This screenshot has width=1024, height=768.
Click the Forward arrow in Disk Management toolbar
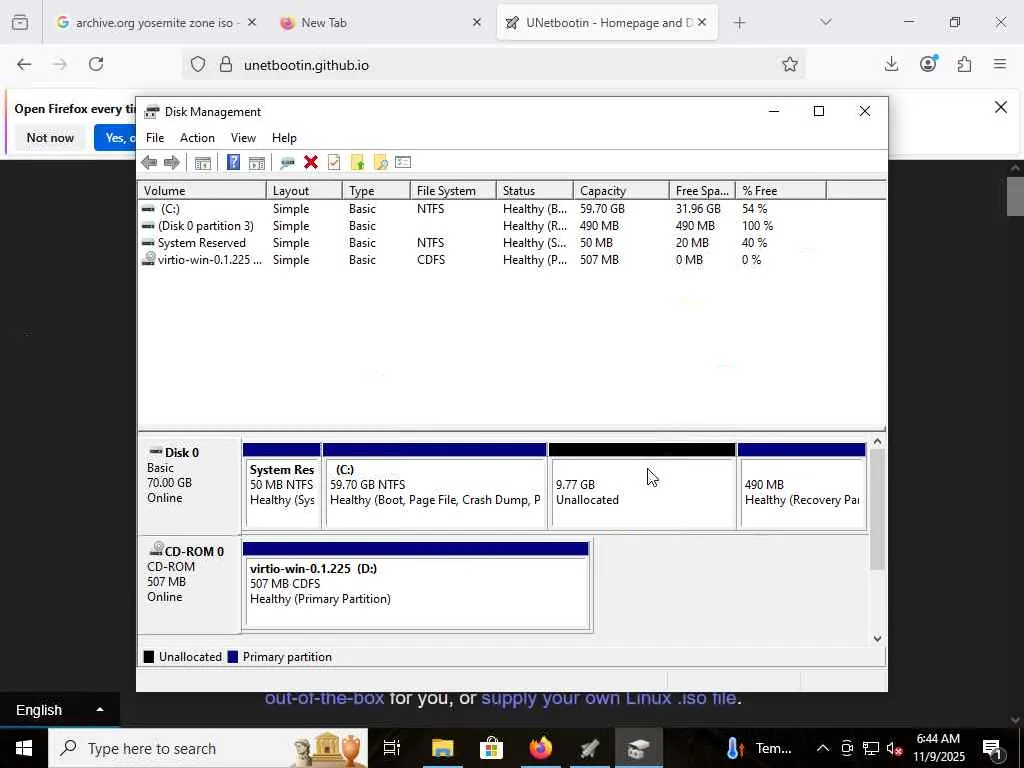click(172, 163)
